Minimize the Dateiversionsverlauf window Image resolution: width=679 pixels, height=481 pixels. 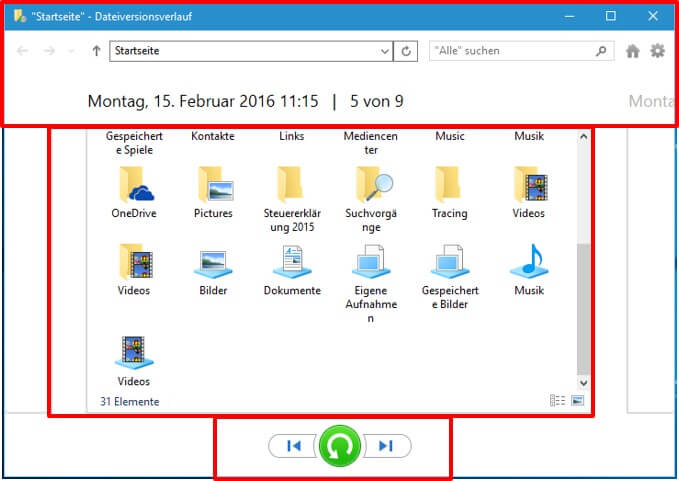click(x=570, y=16)
